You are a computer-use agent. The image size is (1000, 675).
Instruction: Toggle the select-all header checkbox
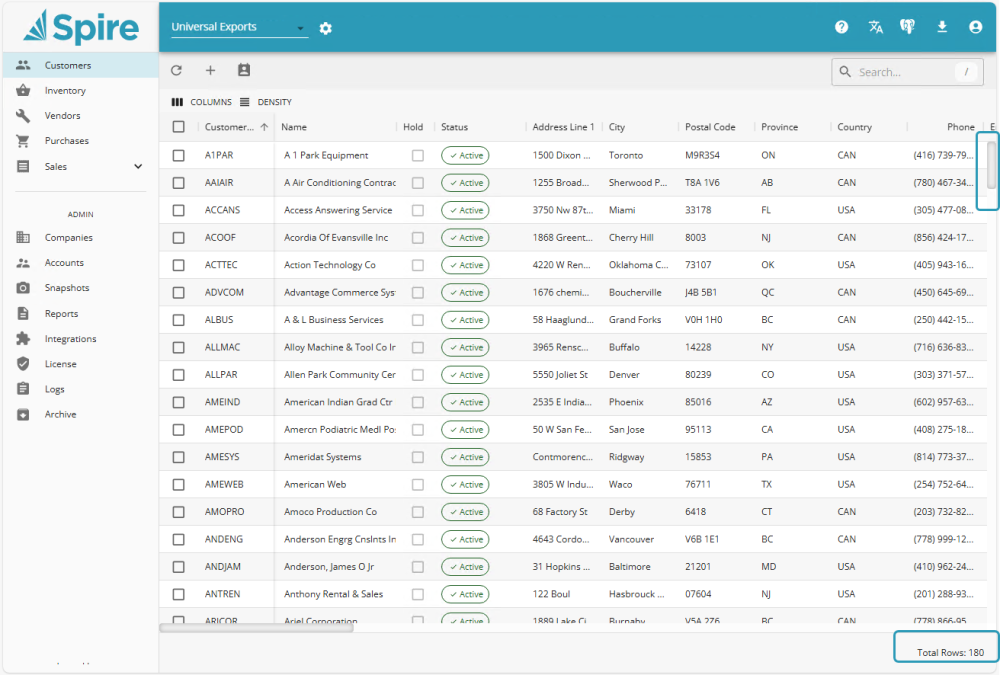click(x=179, y=127)
